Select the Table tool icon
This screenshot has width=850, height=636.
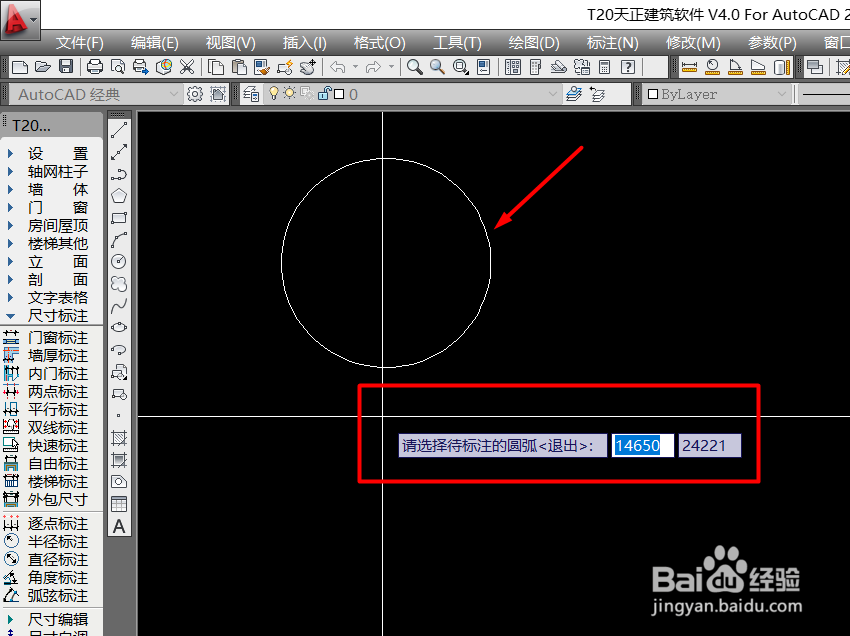tap(119, 504)
